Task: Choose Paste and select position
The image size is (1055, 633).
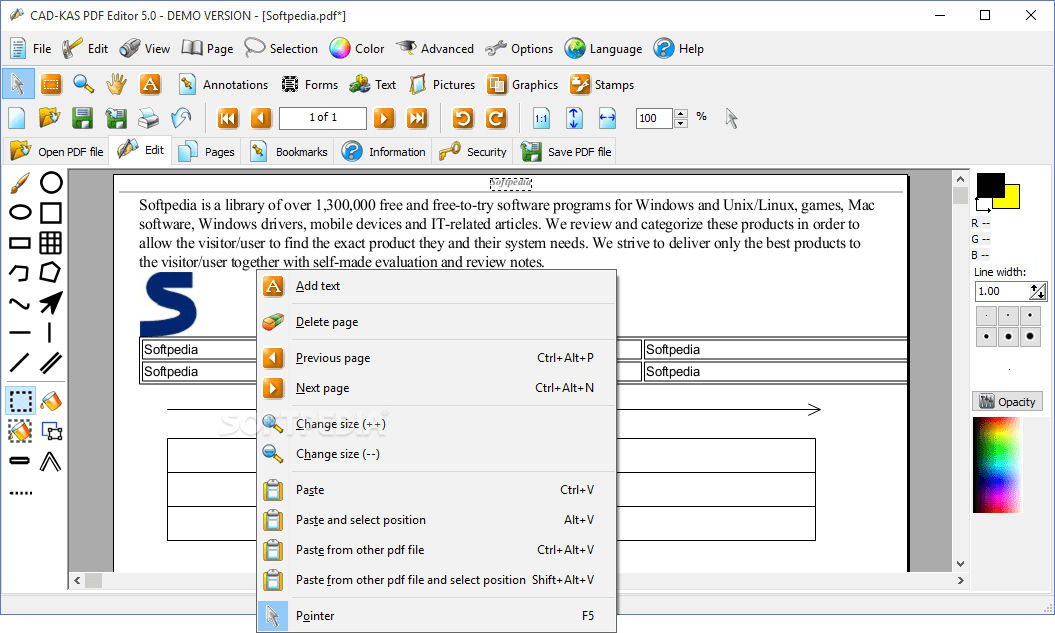Action: click(437, 520)
